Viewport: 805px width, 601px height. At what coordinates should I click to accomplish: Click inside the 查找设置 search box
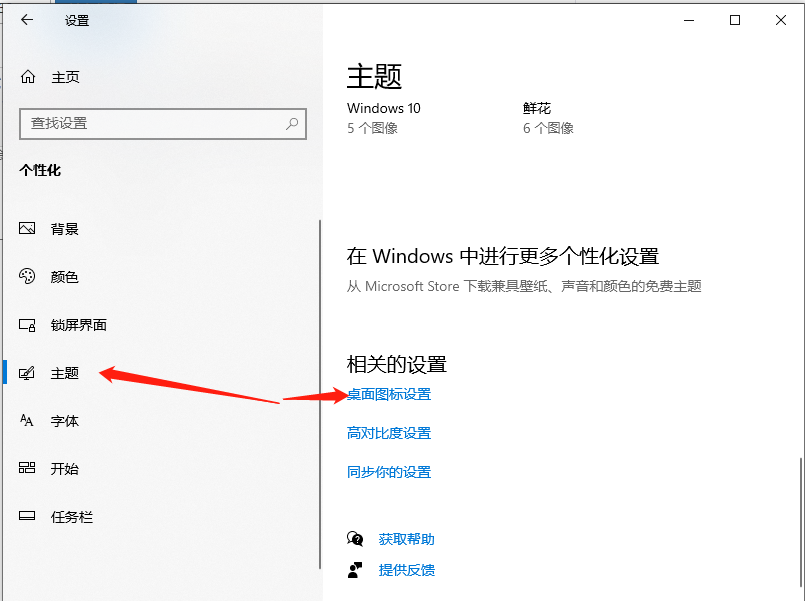[x=160, y=123]
